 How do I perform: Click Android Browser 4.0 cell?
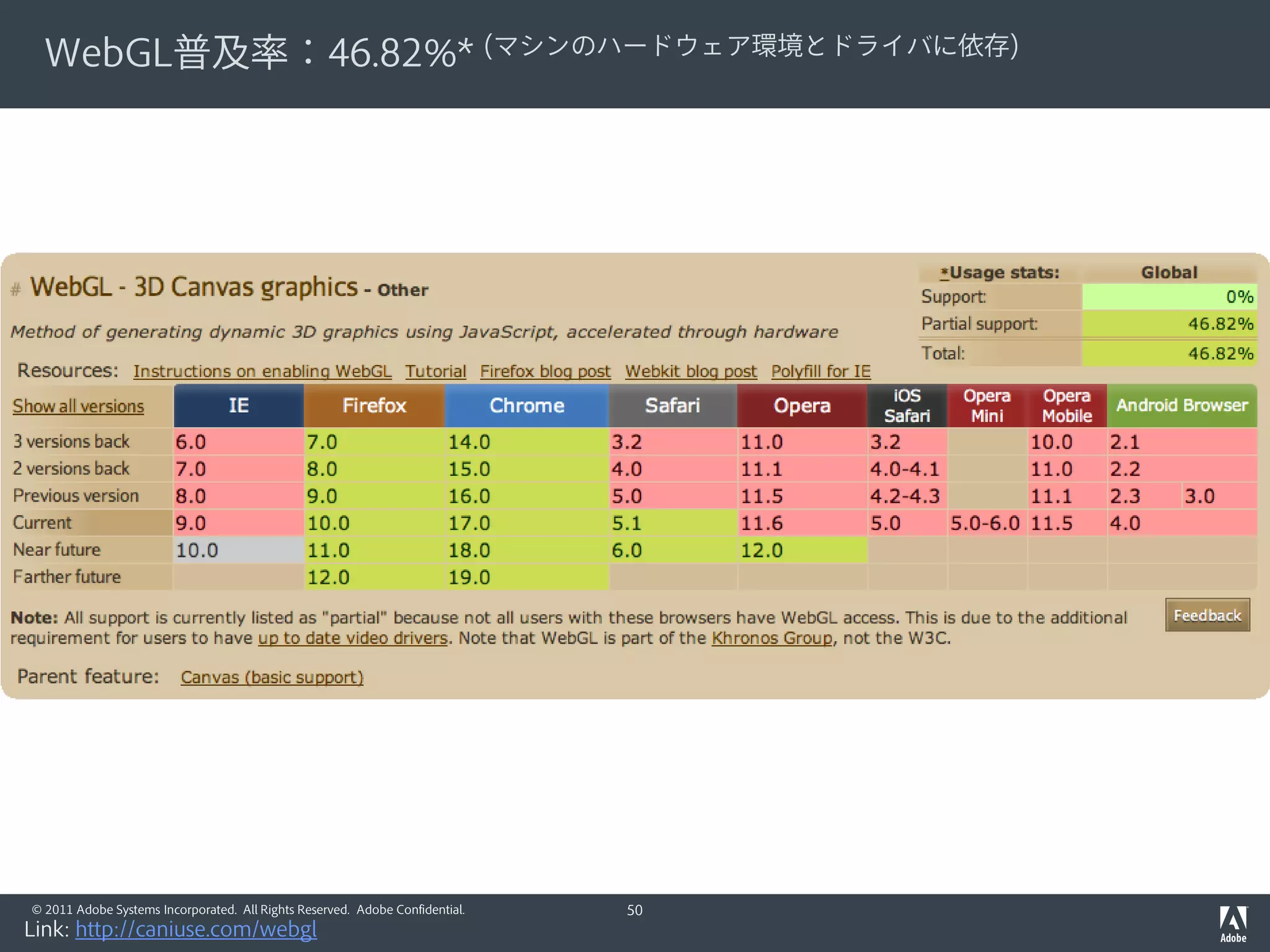[x=1182, y=523]
